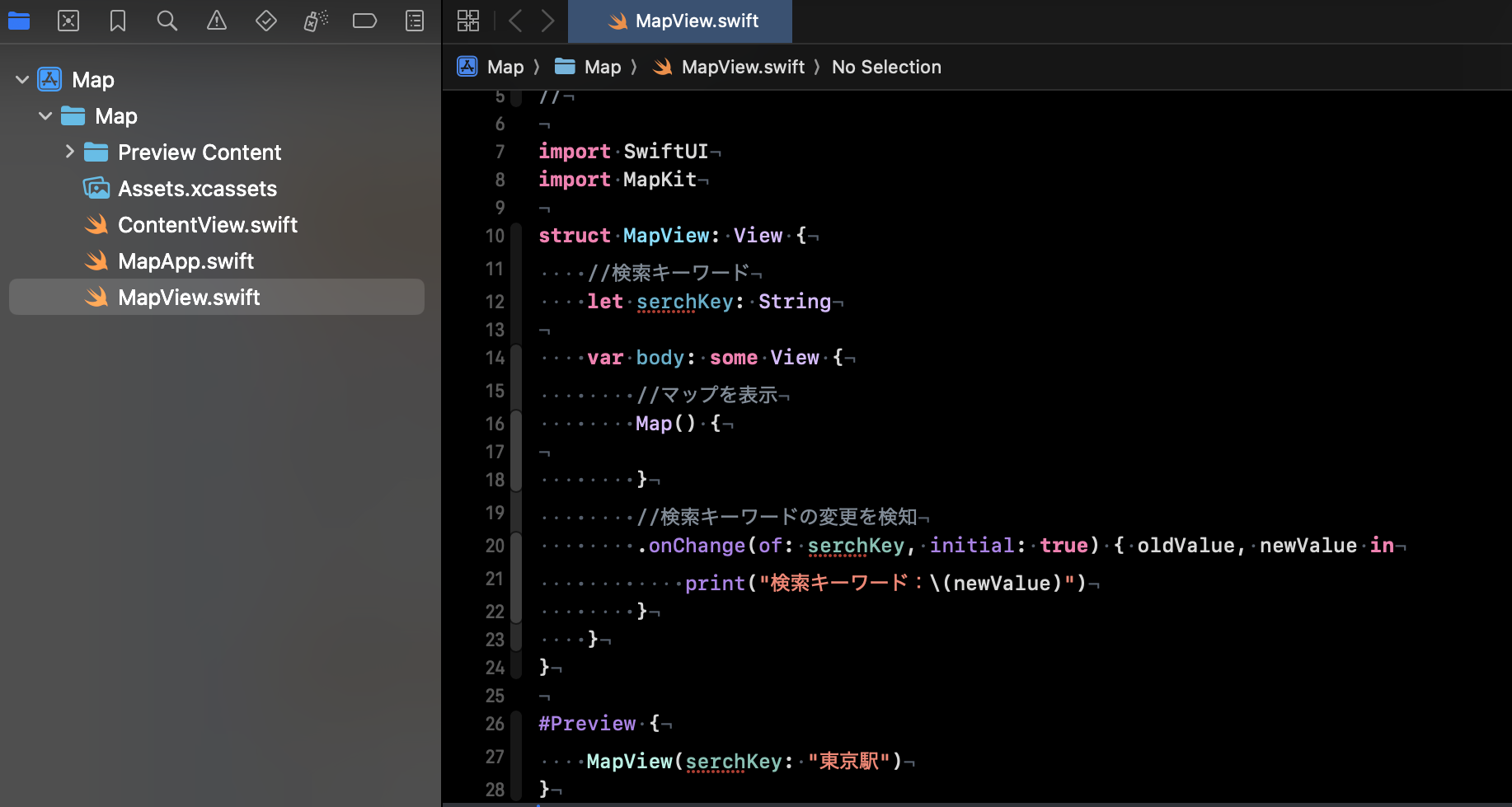
Task: Open the Find navigator magnifying glass
Action: pos(167,21)
